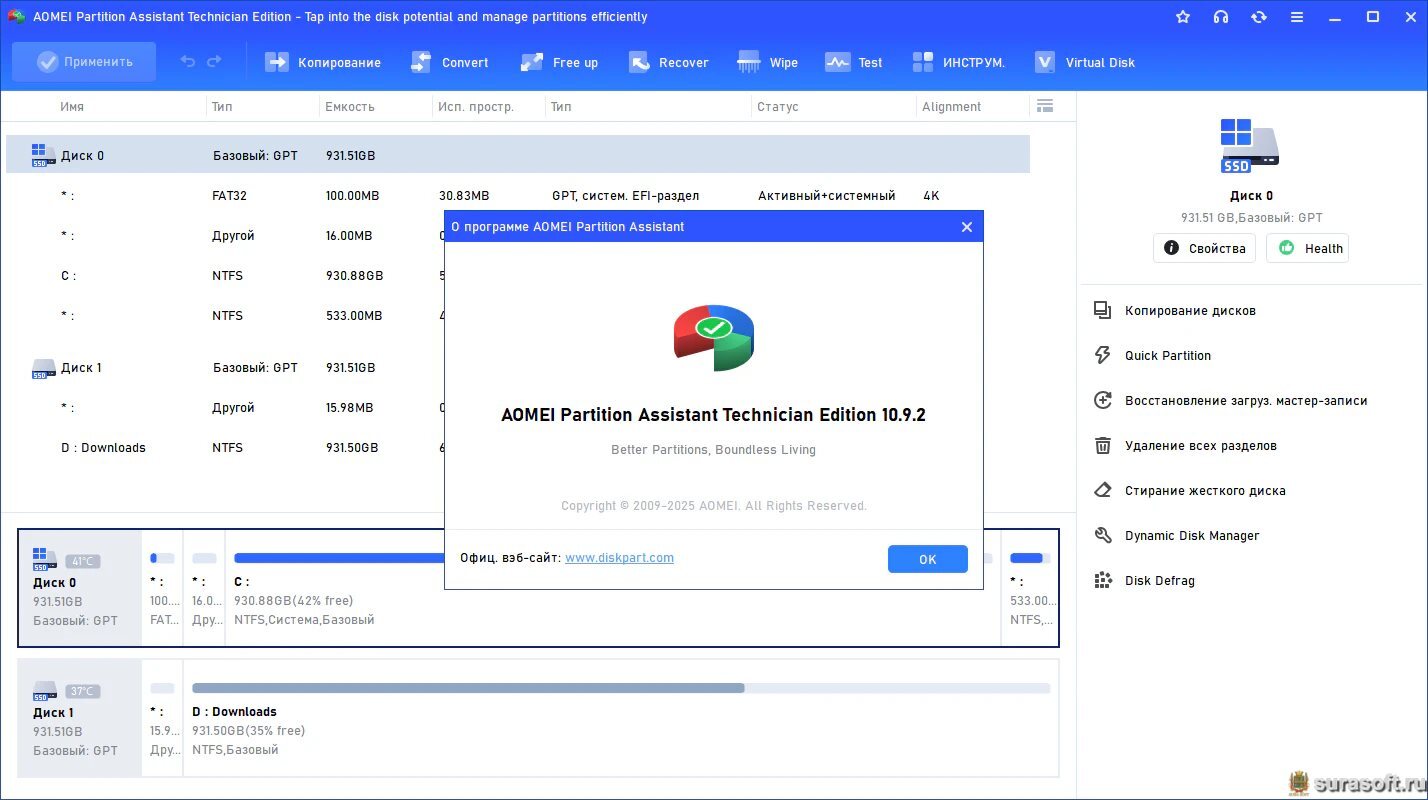Click the D: Downloads partition usage bar
This screenshot has height=800, width=1428.
620,688
